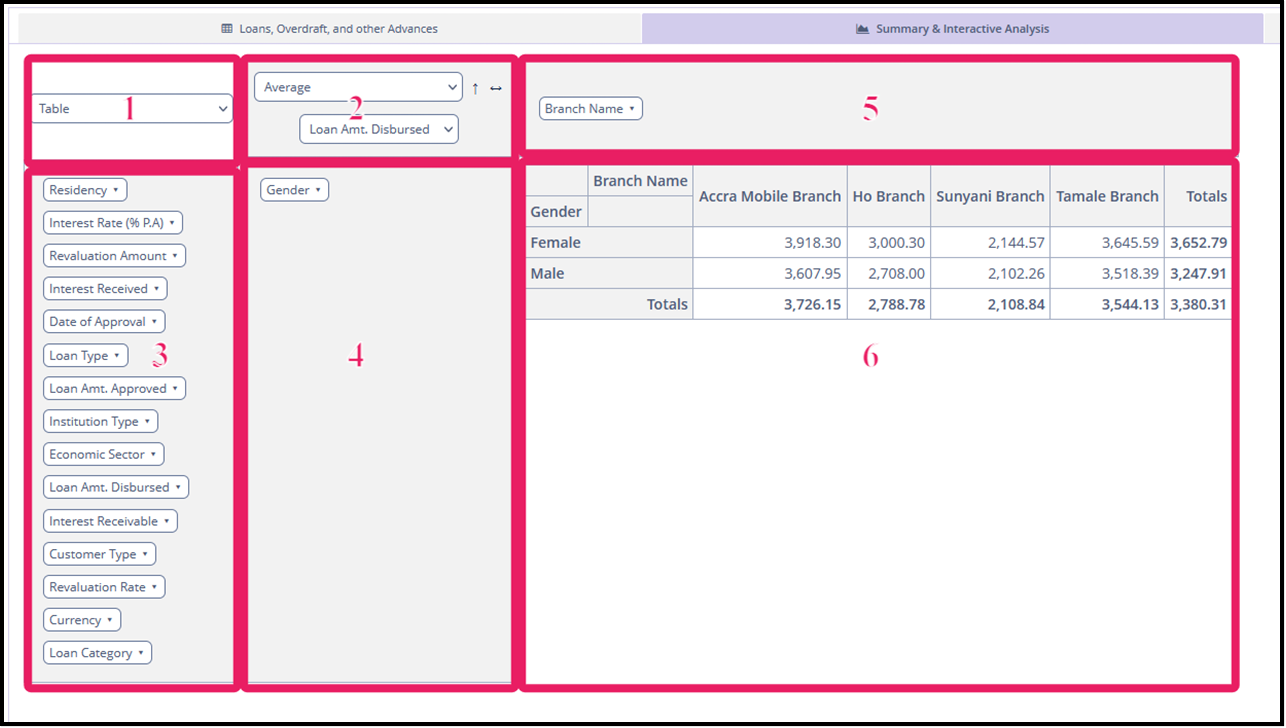Viewport: 1286px width, 728px height.
Task: Click the transpose double-arrow icon near Average selector
Action: tap(495, 88)
